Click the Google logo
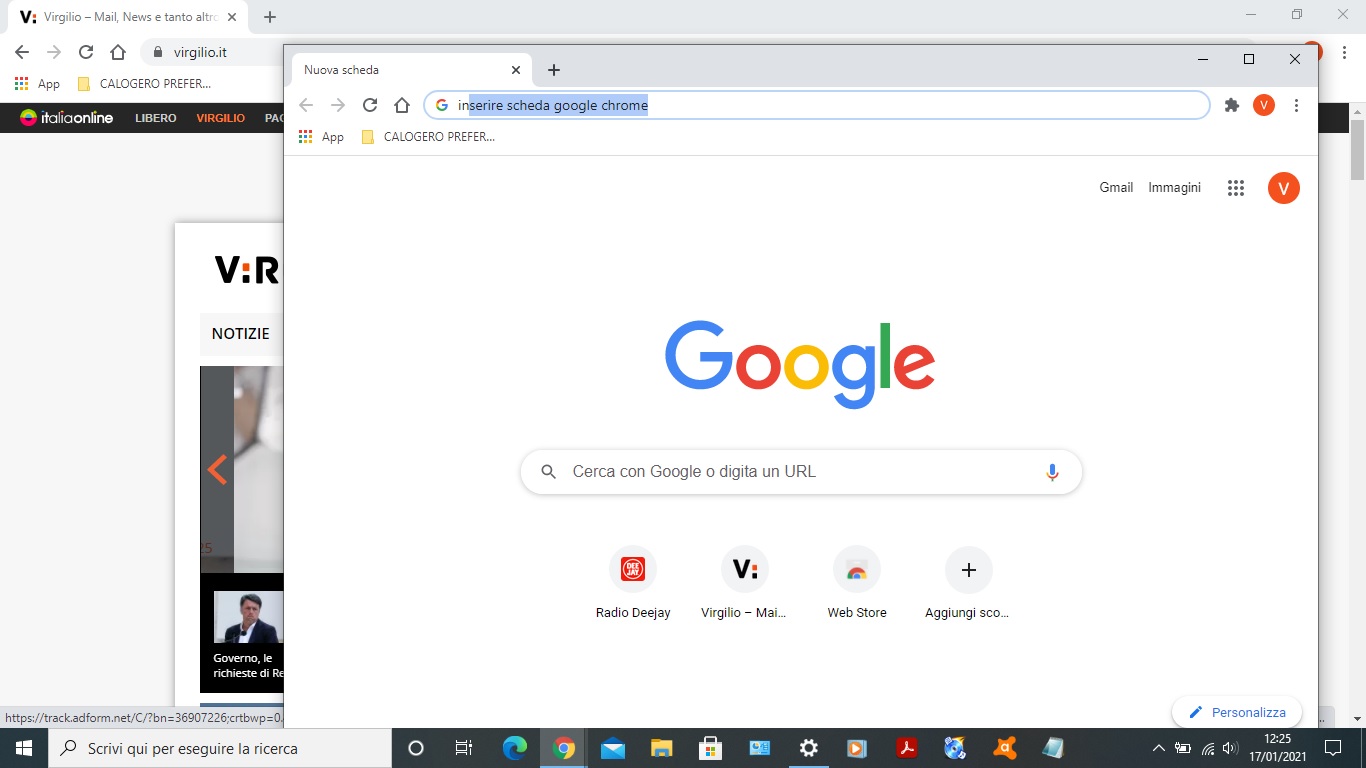This screenshot has height=768, width=1366. coord(800,364)
